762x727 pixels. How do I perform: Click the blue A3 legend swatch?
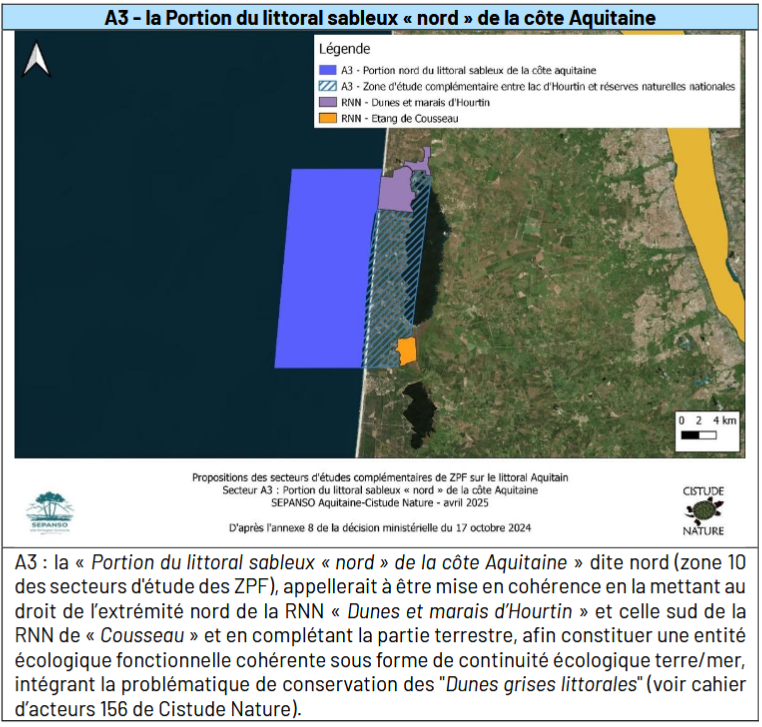[328, 70]
